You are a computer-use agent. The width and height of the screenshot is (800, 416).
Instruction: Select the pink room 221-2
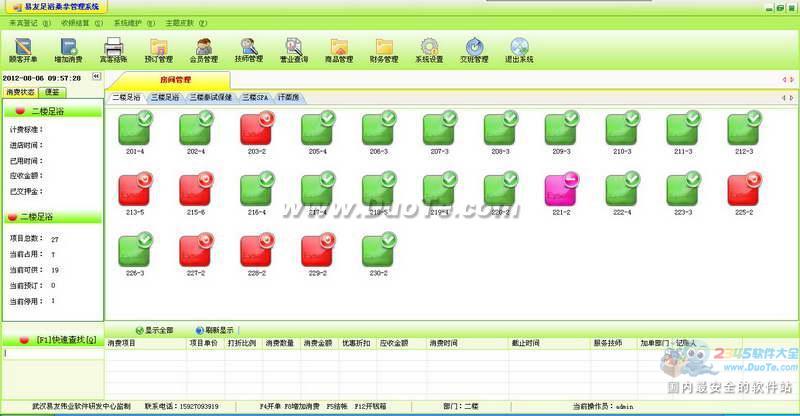click(561, 191)
